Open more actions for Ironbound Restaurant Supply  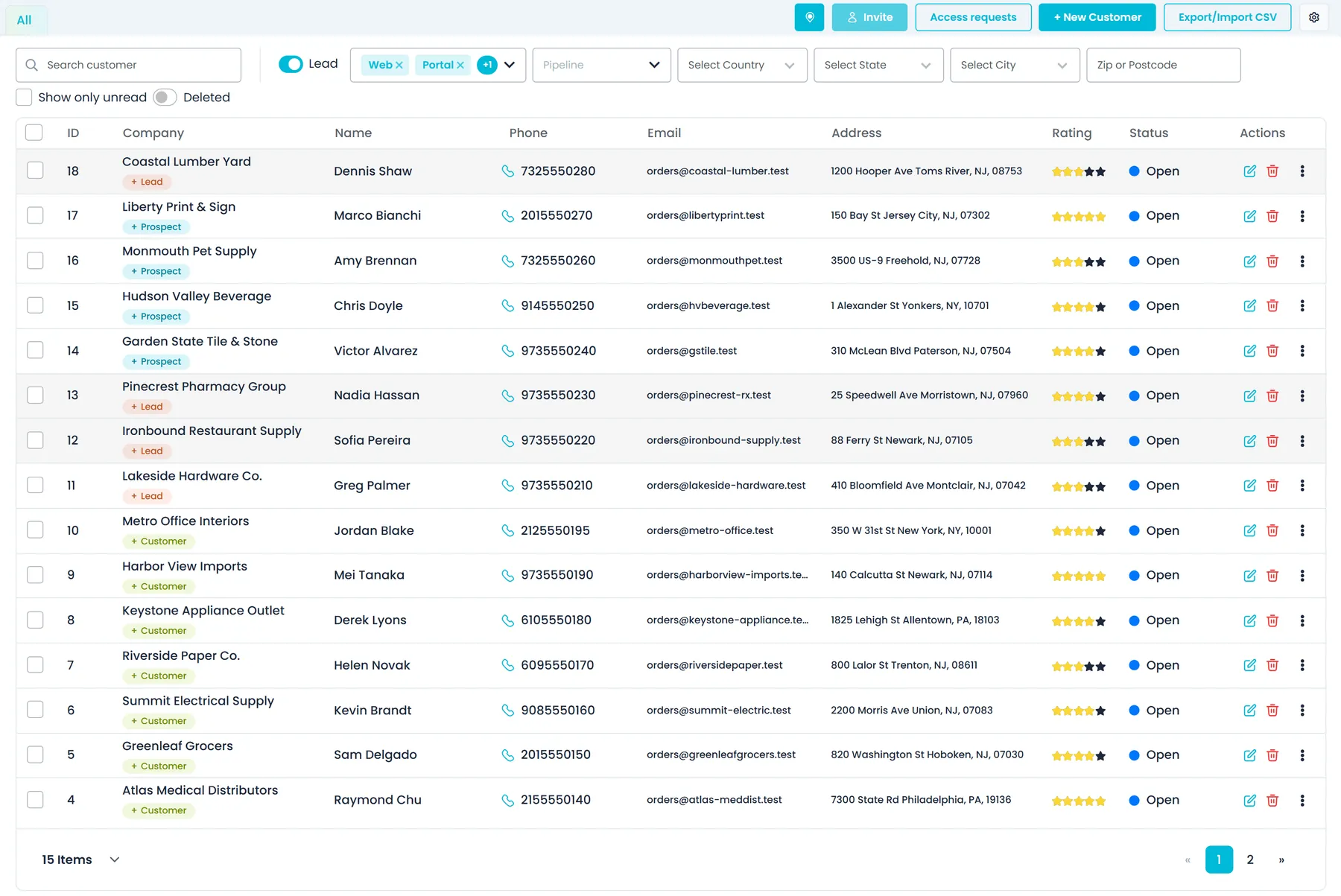[1302, 441]
